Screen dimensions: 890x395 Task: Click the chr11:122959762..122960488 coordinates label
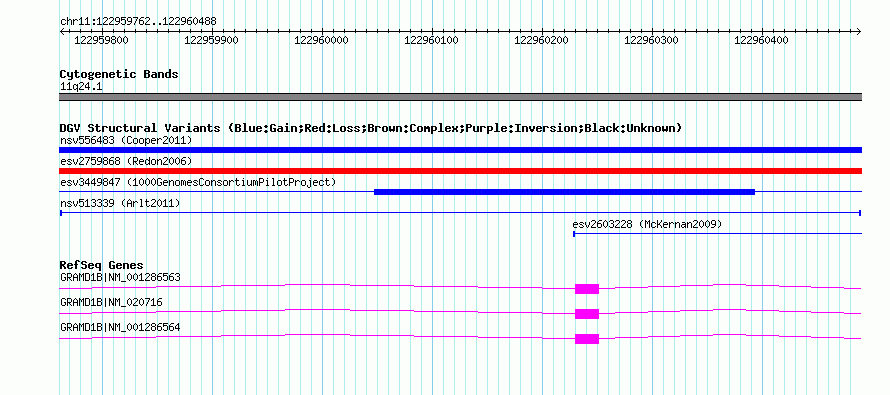[x=138, y=22]
